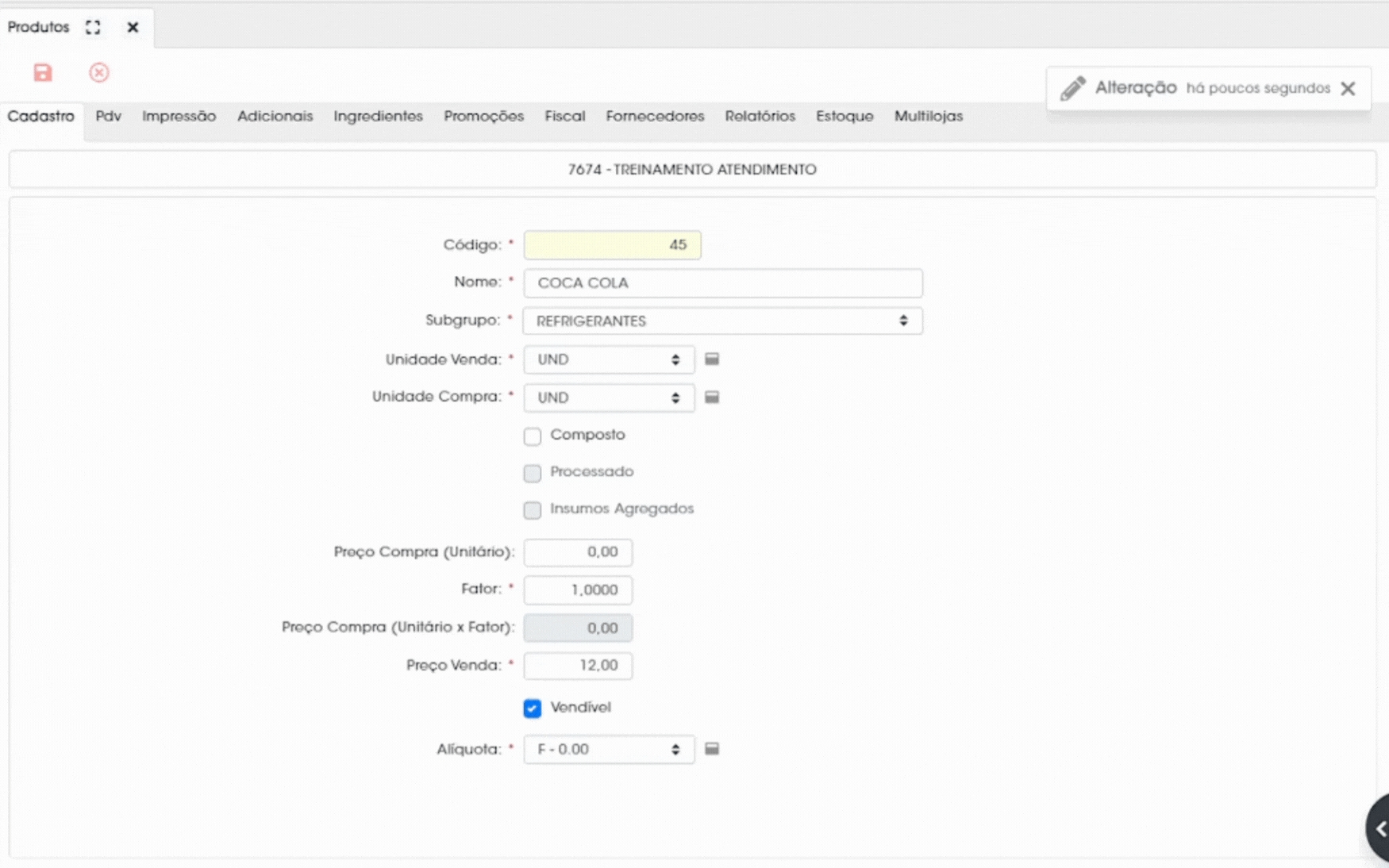Image resolution: width=1389 pixels, height=868 pixels.
Task: Open the Relatórios tab
Action: click(x=760, y=117)
